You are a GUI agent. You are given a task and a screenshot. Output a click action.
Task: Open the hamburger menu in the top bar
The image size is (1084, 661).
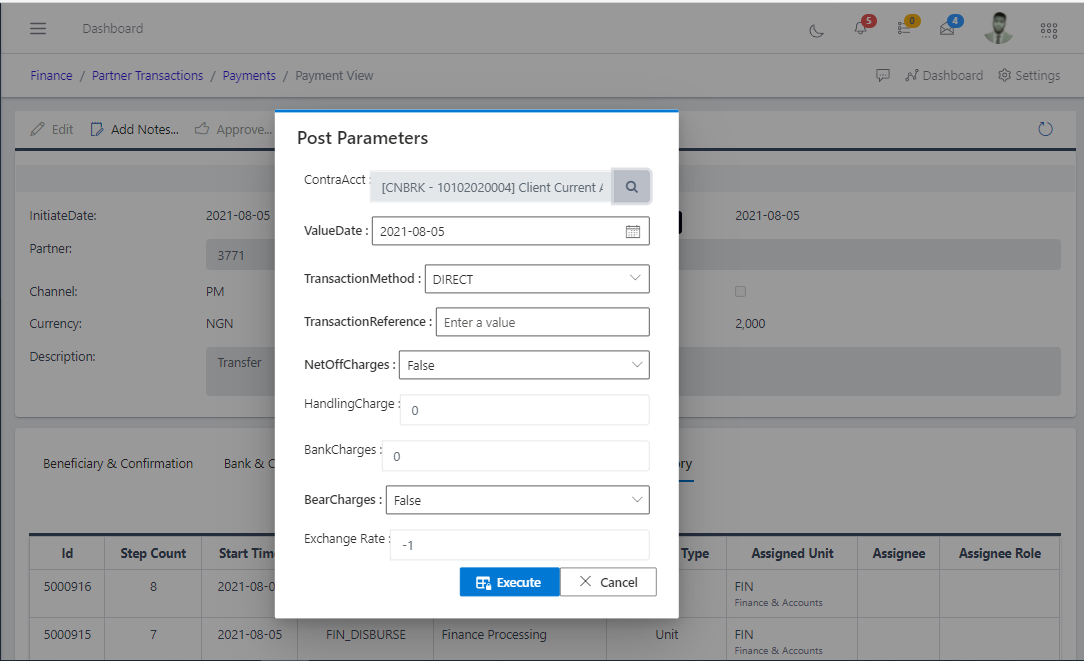38,27
